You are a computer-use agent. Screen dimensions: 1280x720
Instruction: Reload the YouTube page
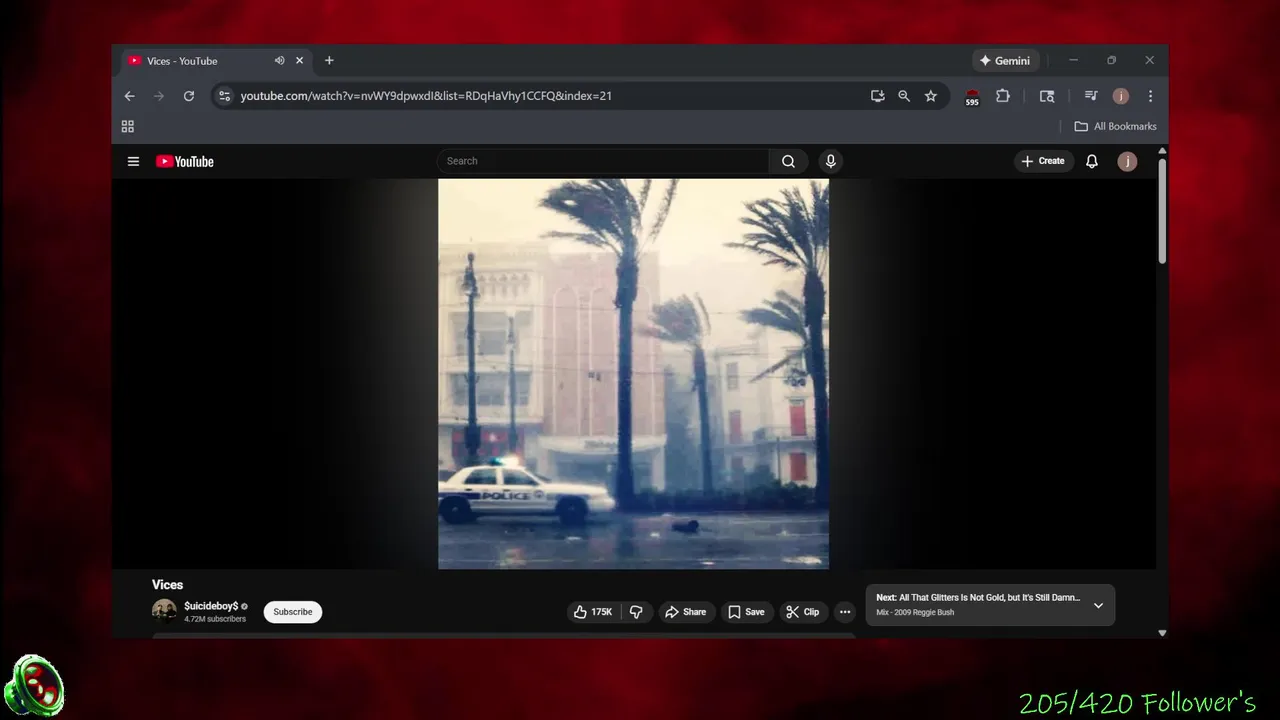click(x=188, y=96)
